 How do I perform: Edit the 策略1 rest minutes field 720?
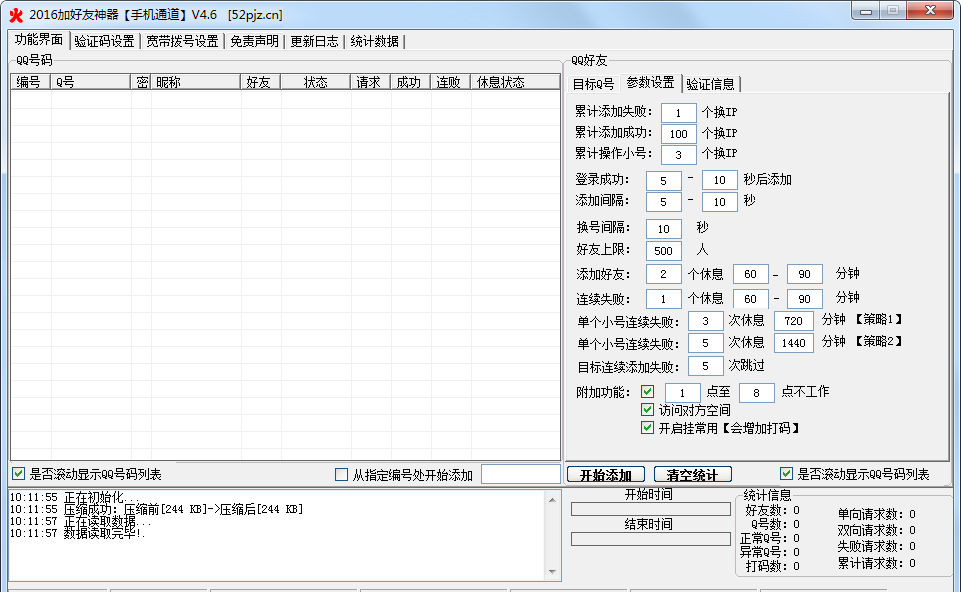click(794, 321)
